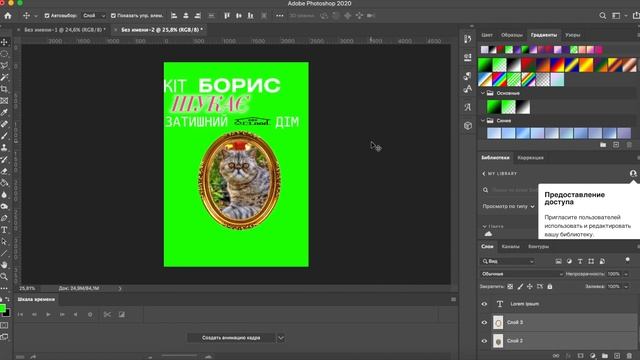This screenshot has height=360, width=640.
Task: Click Создать анимацию кадра button
Action: tap(231, 338)
